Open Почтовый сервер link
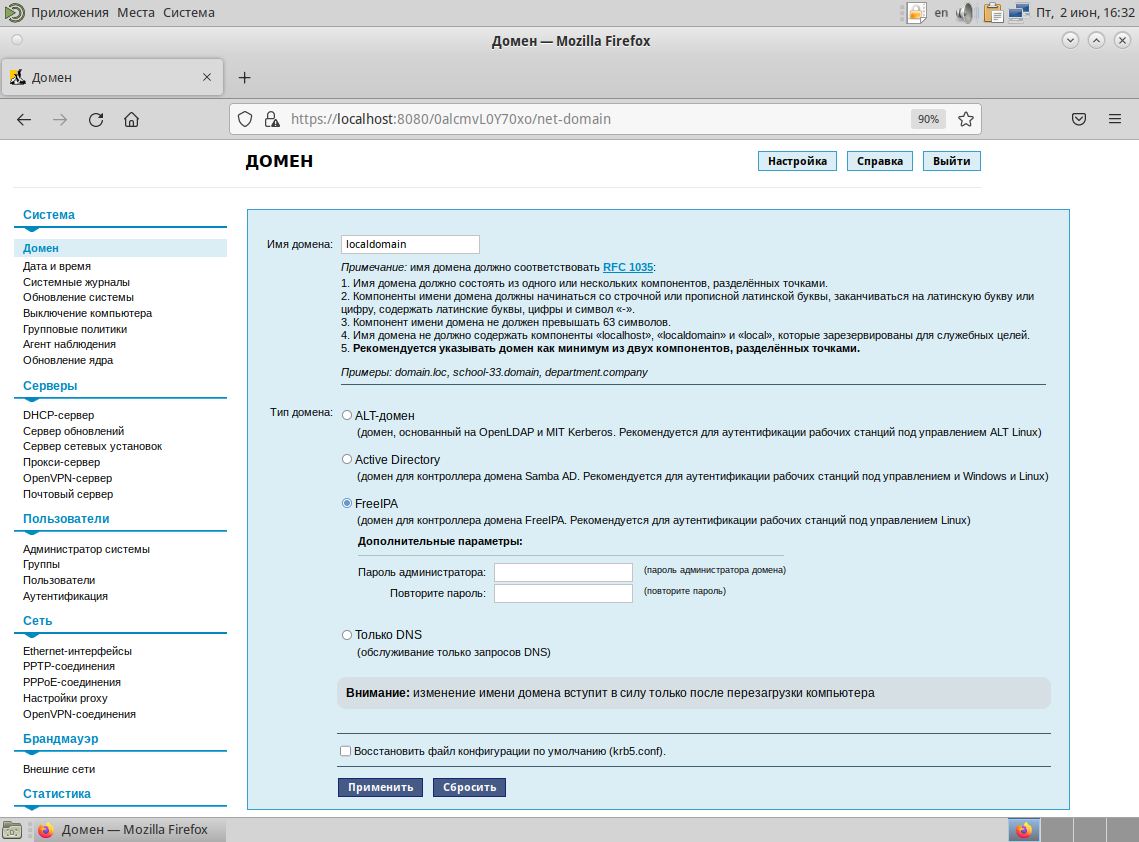 click(68, 494)
